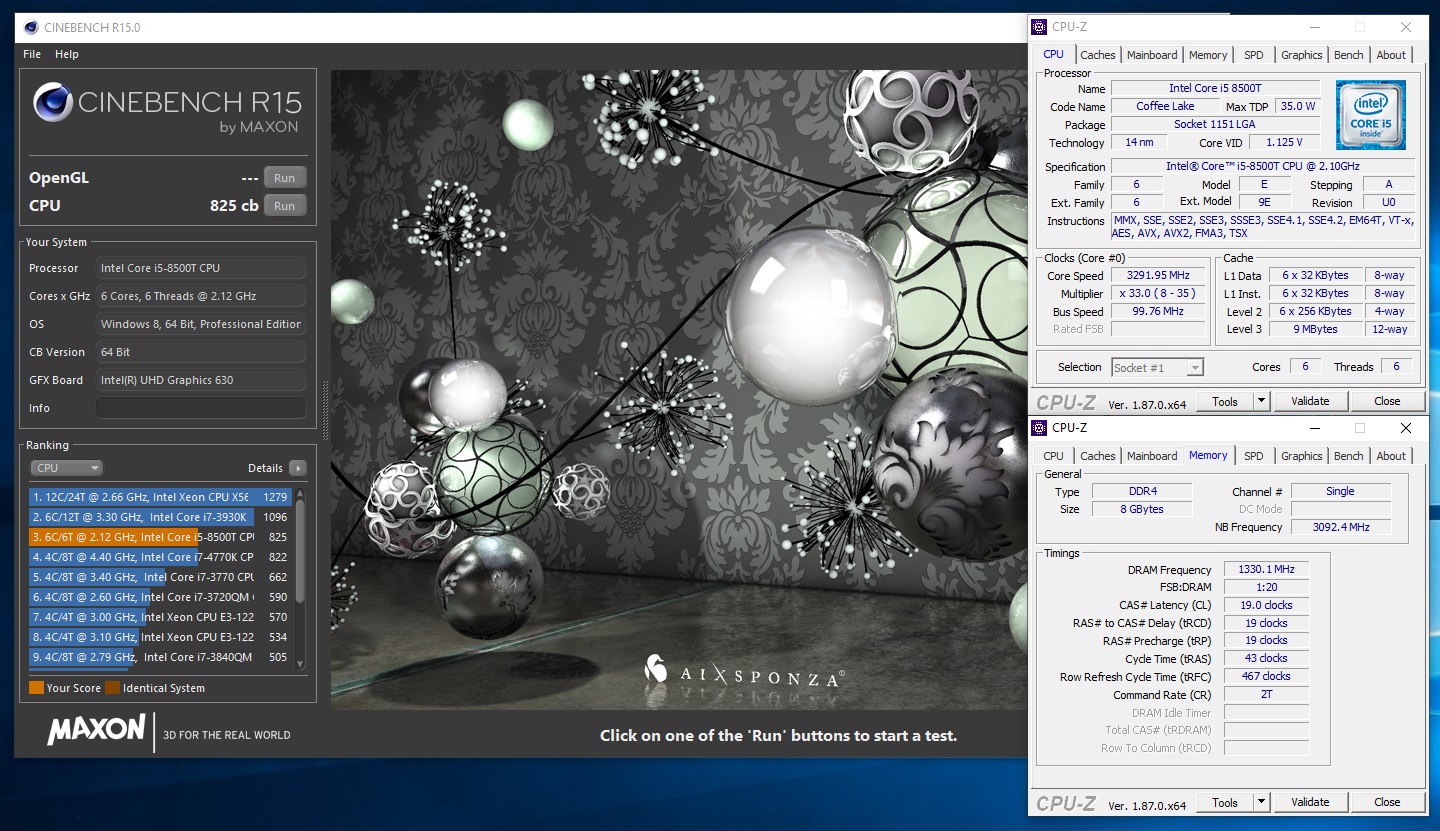Screen dimensions: 1440x831
Task: Click Close button in lower CPU-Z
Action: coord(1387,802)
